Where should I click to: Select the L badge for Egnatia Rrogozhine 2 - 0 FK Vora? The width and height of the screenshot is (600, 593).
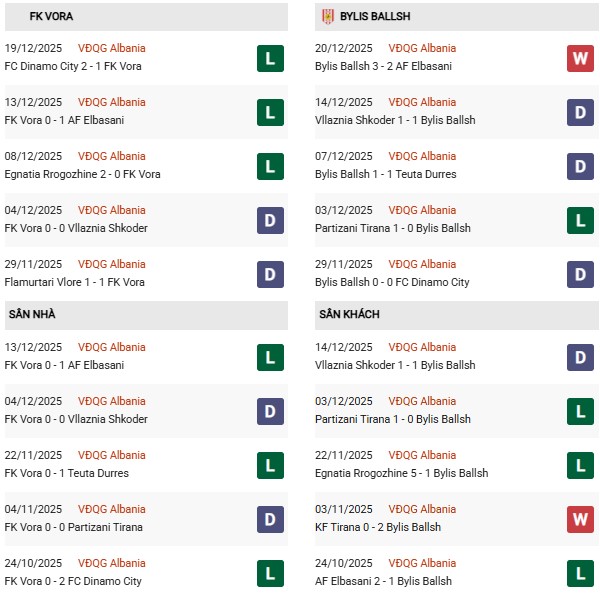(x=270, y=166)
